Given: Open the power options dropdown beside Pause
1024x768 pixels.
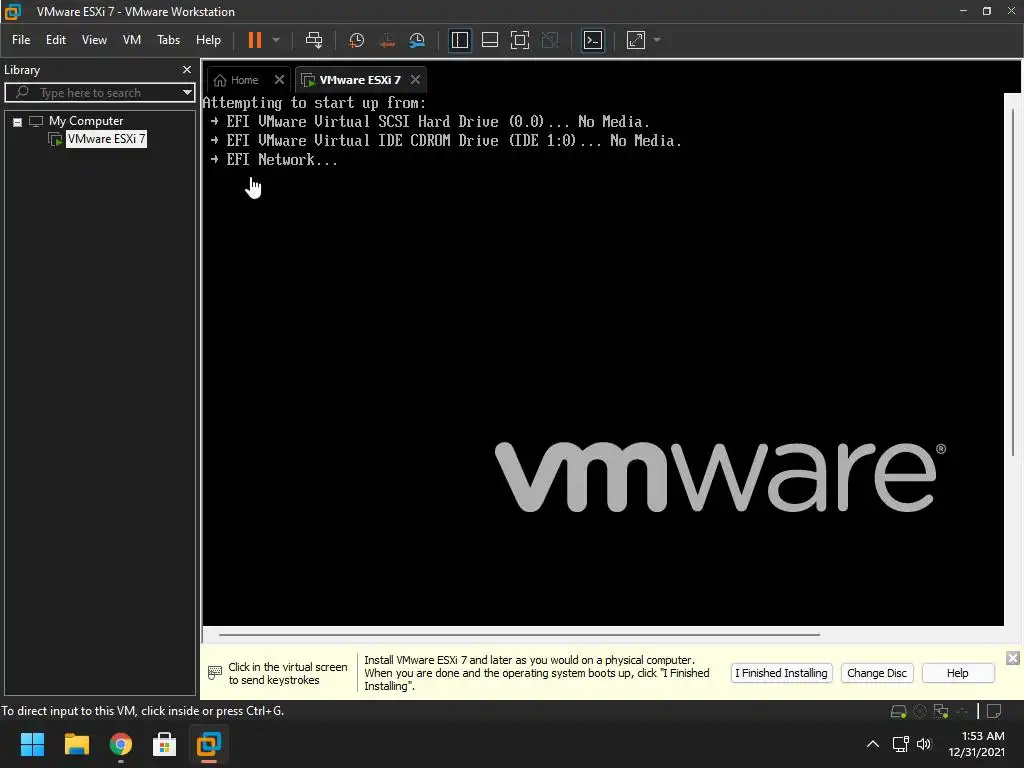Looking at the screenshot, I should (276, 40).
